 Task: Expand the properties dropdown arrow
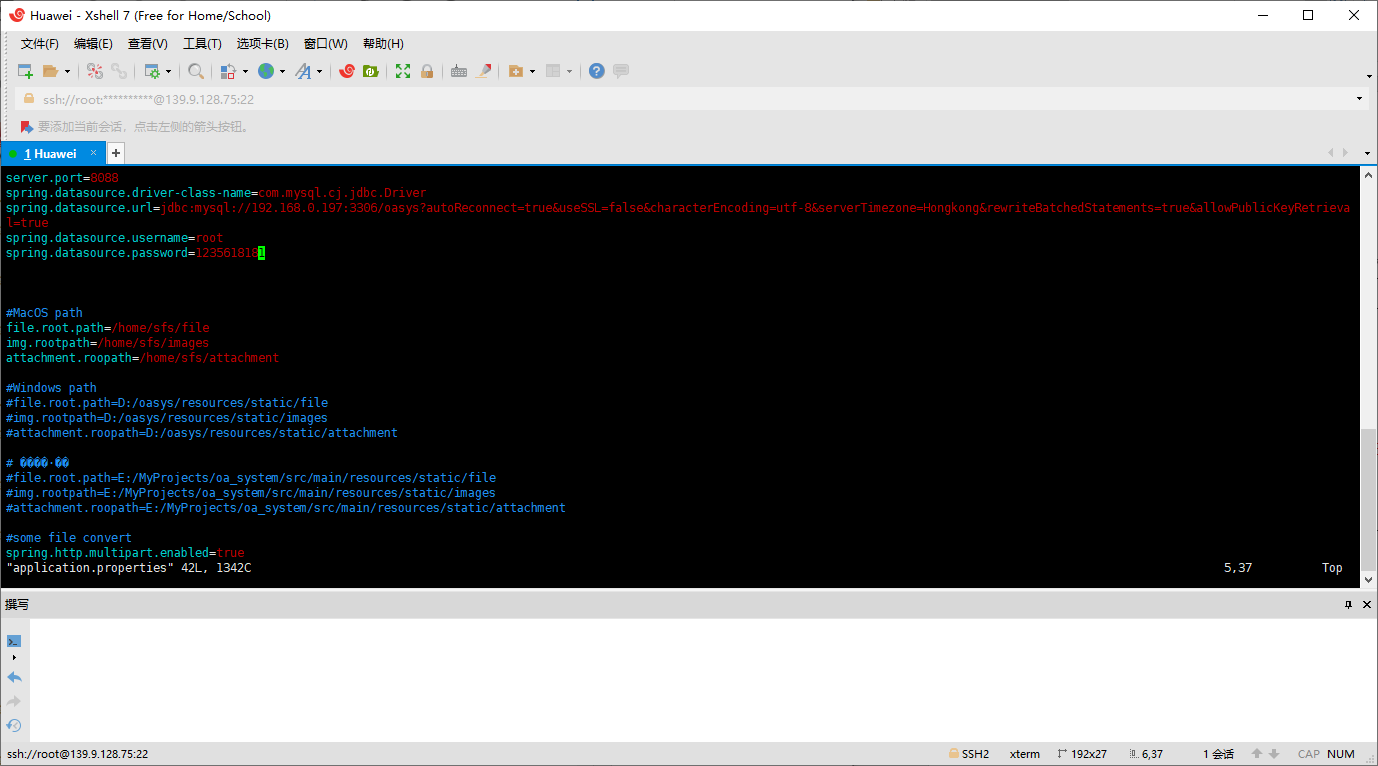168,71
